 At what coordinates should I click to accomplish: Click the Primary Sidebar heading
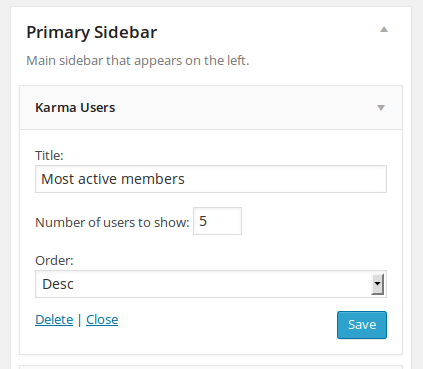[92, 32]
